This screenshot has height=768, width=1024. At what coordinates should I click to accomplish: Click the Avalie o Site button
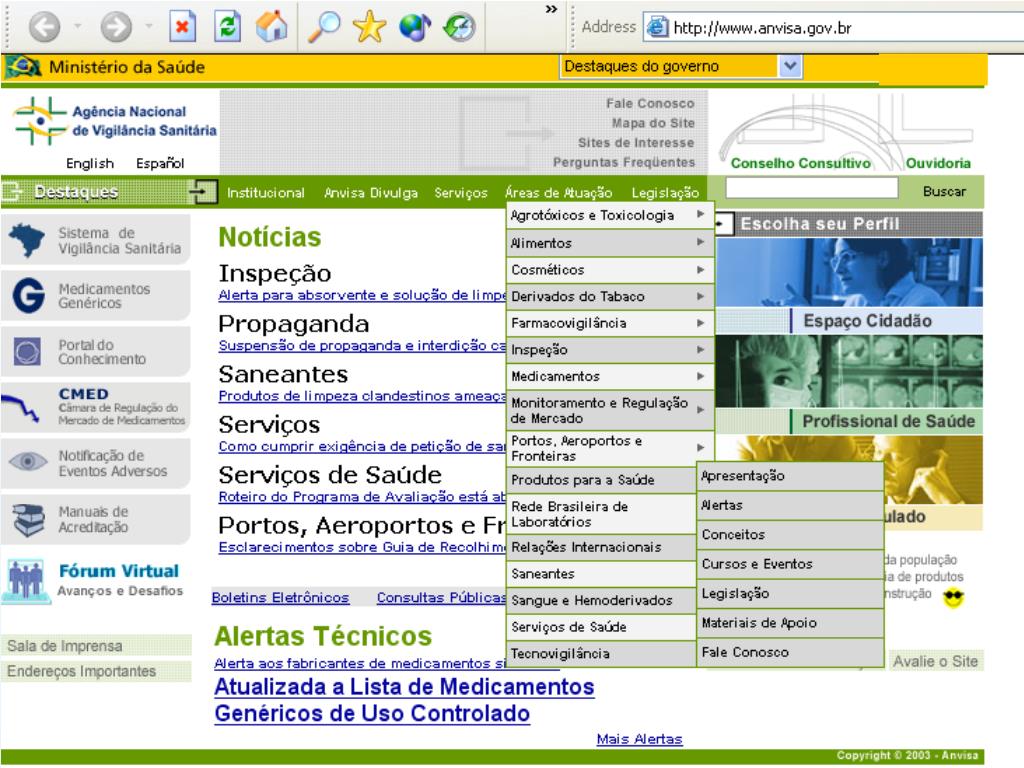pyautogui.click(x=935, y=662)
